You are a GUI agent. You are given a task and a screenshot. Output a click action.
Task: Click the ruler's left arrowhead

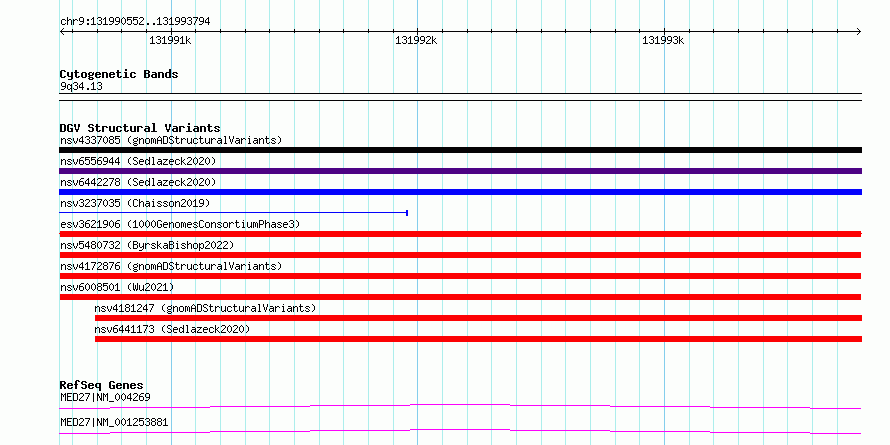[62, 32]
